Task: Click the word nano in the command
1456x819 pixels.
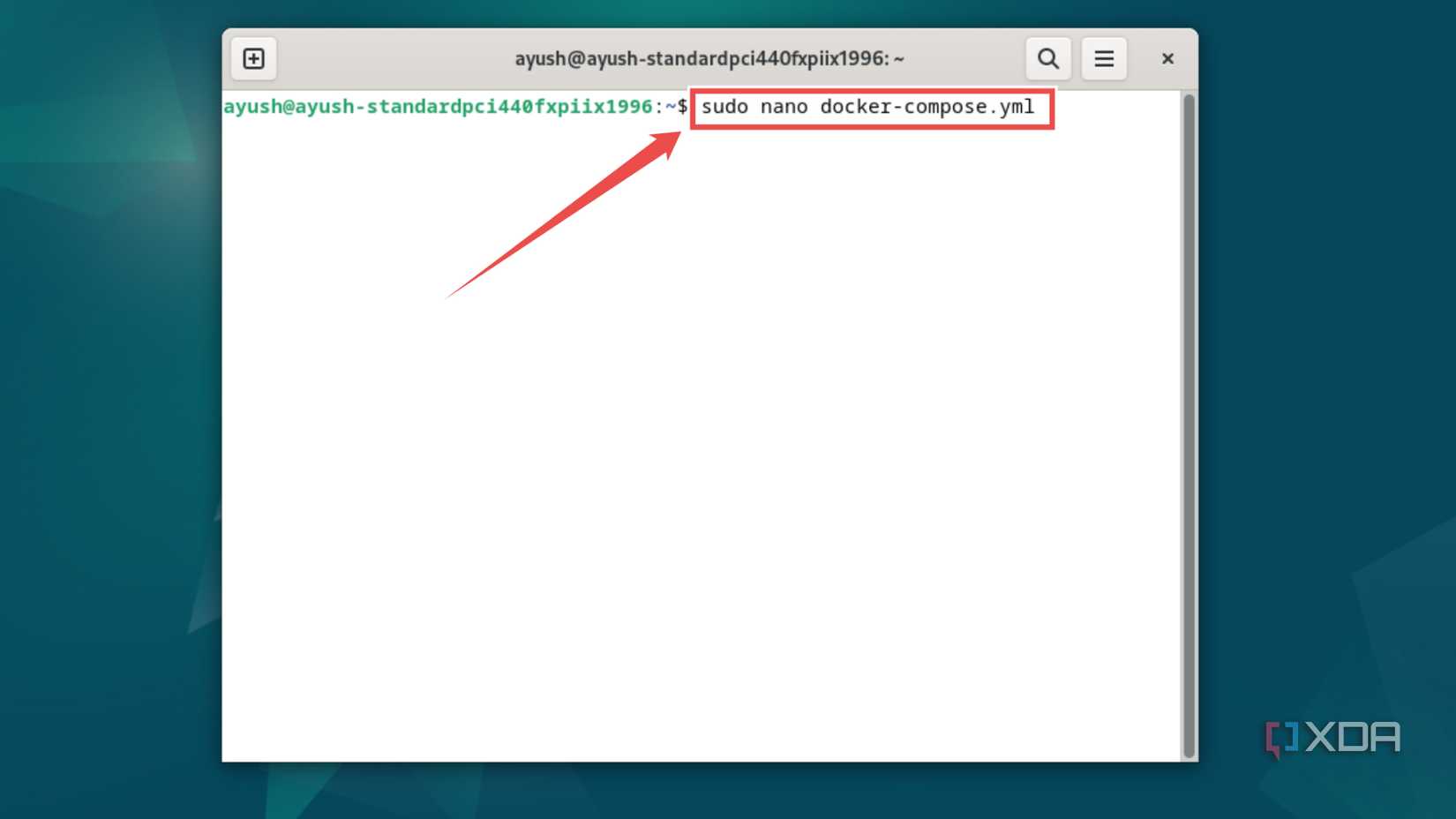Action: [x=786, y=107]
